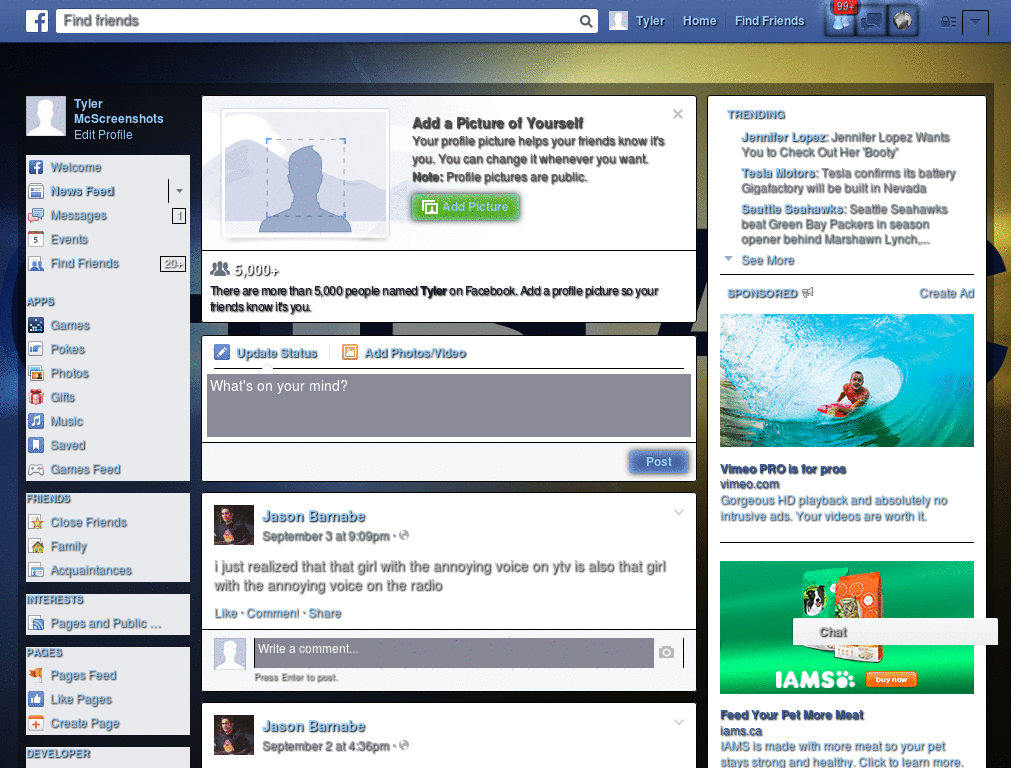Open Tesla Motors trending topic

pyautogui.click(x=778, y=174)
